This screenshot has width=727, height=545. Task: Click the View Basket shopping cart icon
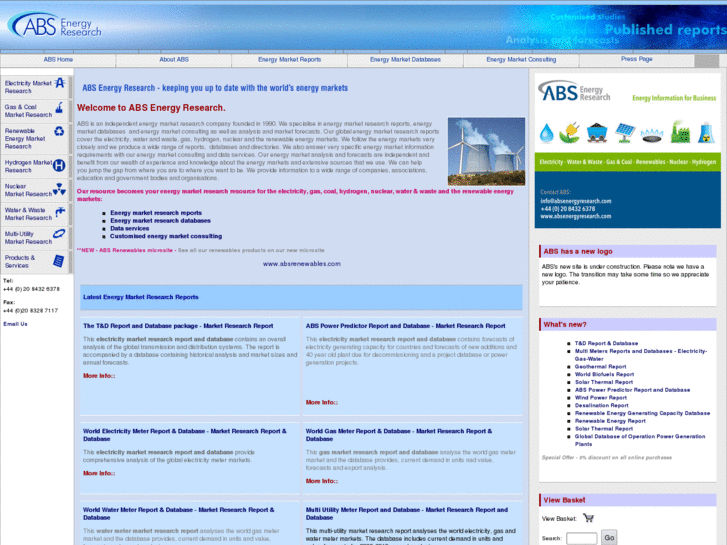588,518
